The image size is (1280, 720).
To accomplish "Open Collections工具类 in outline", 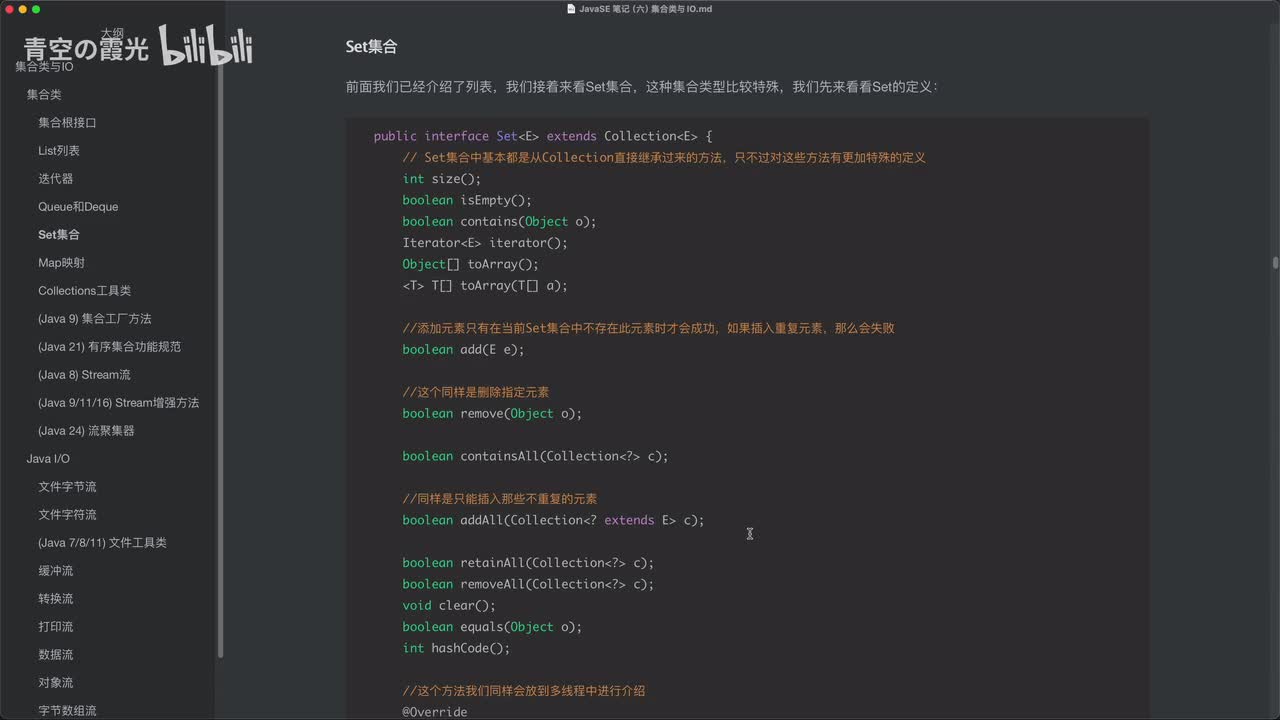I will (x=85, y=290).
